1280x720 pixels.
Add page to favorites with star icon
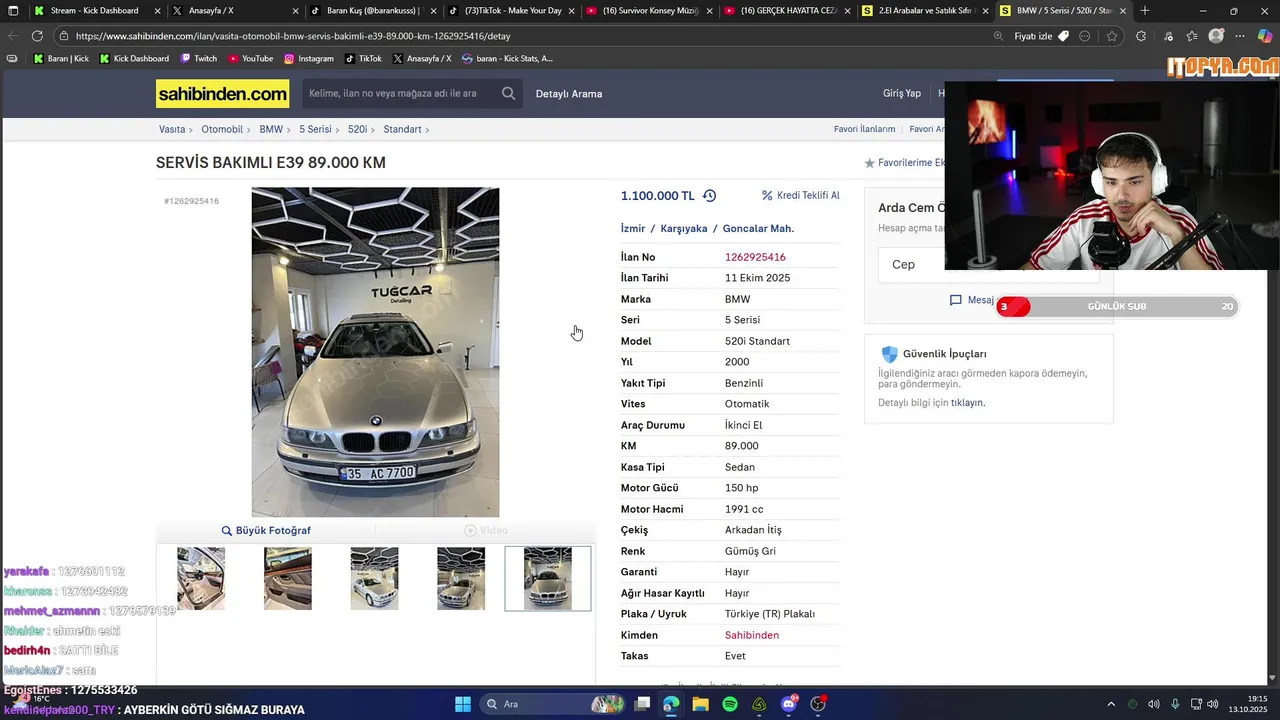point(1112,36)
